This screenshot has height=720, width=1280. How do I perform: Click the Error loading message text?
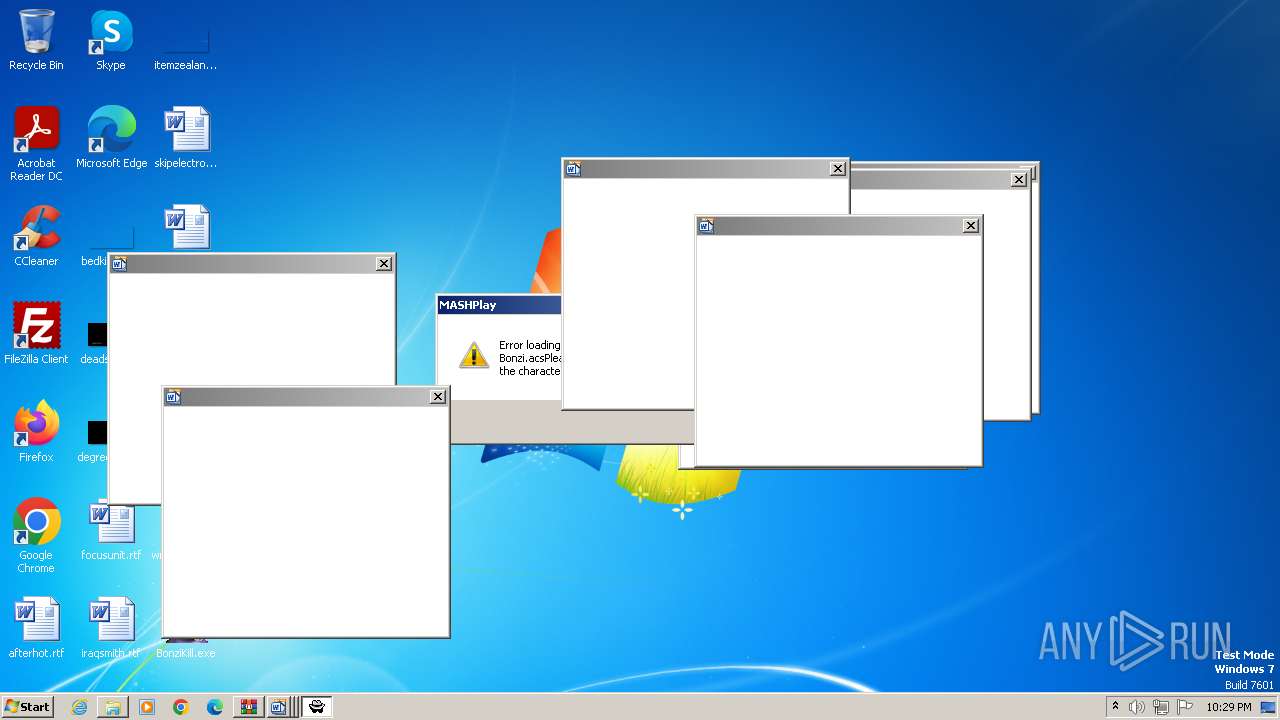click(530, 358)
